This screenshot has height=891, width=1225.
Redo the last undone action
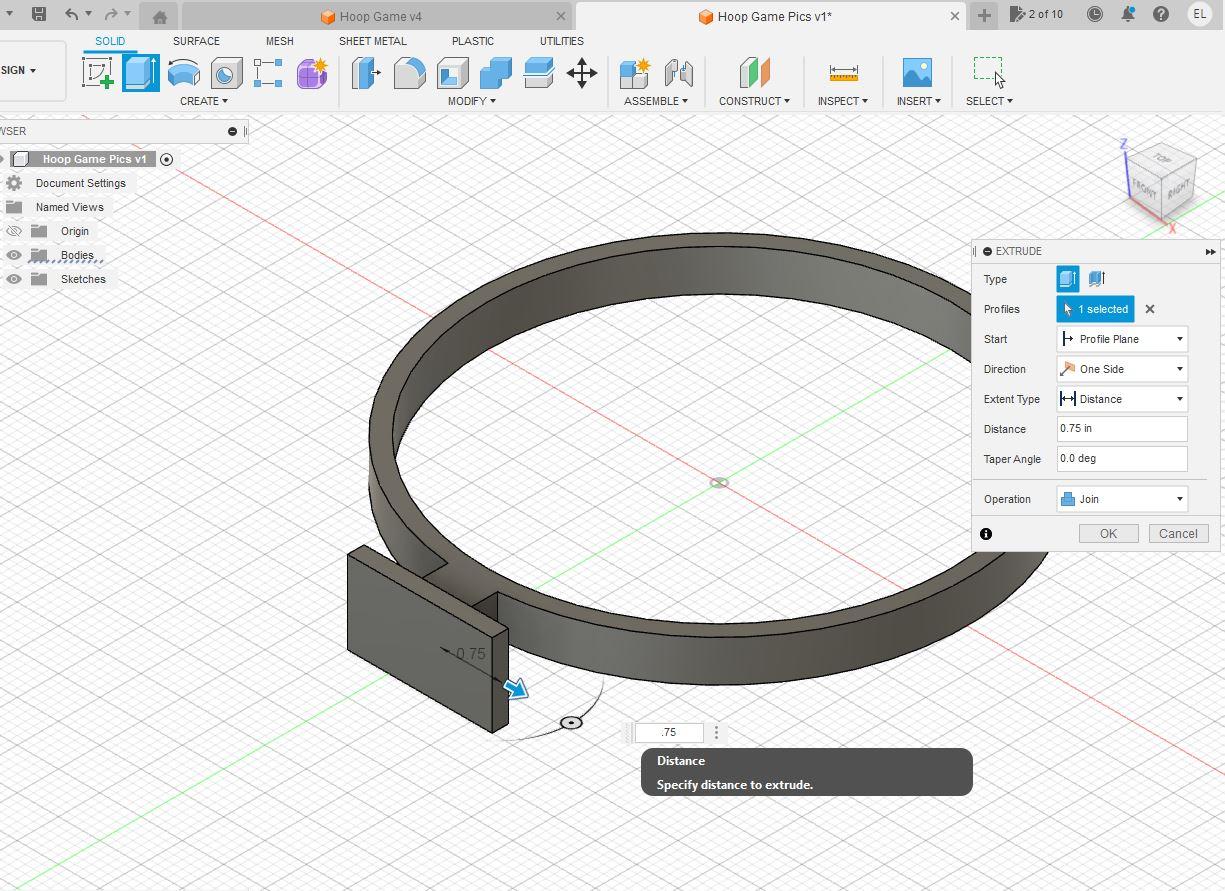point(111,14)
